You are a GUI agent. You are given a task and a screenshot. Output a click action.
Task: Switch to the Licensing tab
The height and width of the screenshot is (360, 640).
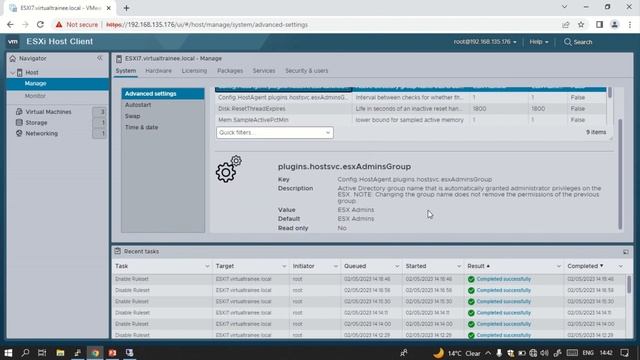[194, 71]
